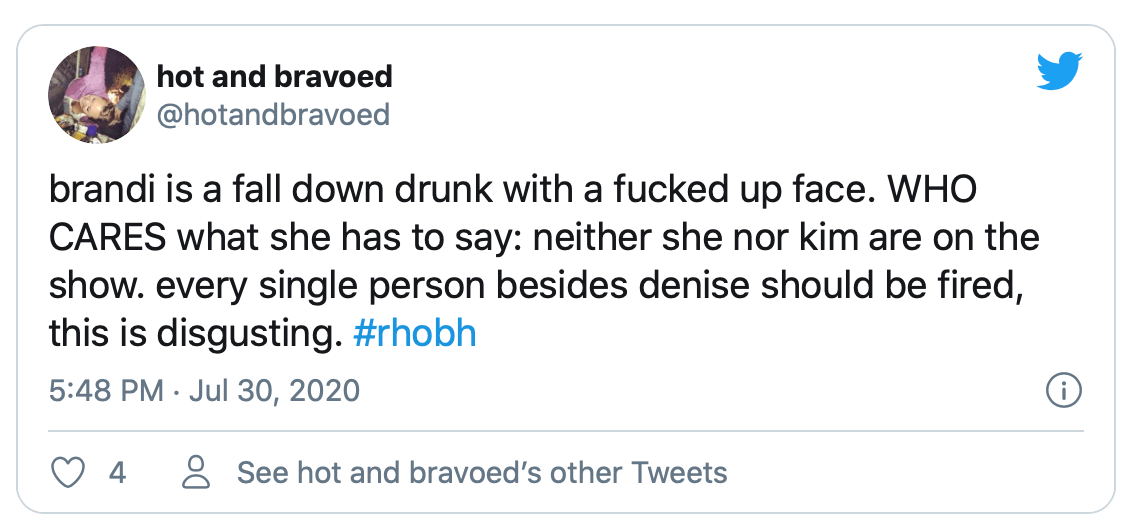Image resolution: width=1148 pixels, height=532 pixels.
Task: Open the "hot and bravoed" display name
Action: coord(274,76)
